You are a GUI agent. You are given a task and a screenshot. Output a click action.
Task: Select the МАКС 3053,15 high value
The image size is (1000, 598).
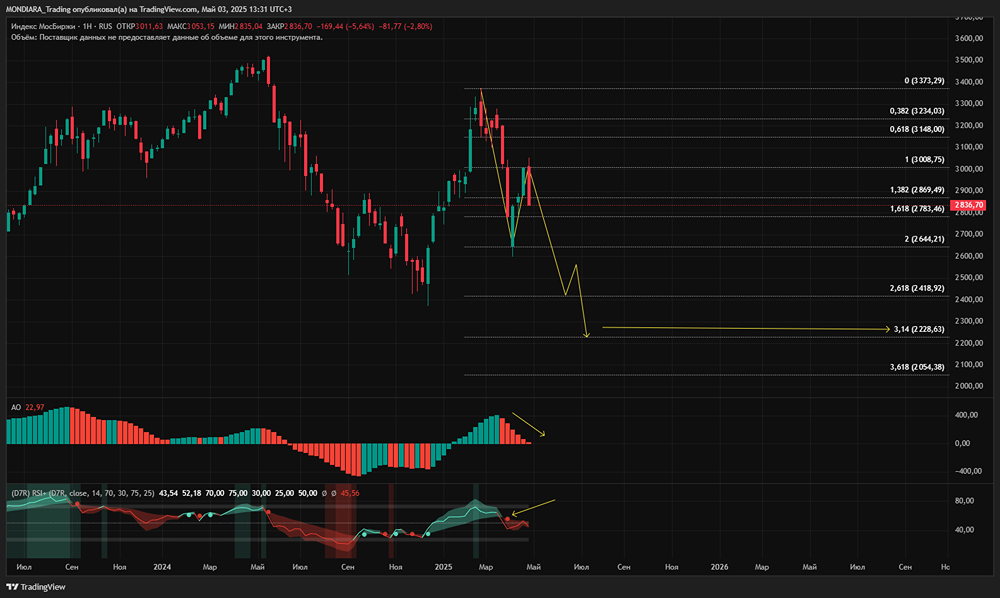click(x=191, y=26)
